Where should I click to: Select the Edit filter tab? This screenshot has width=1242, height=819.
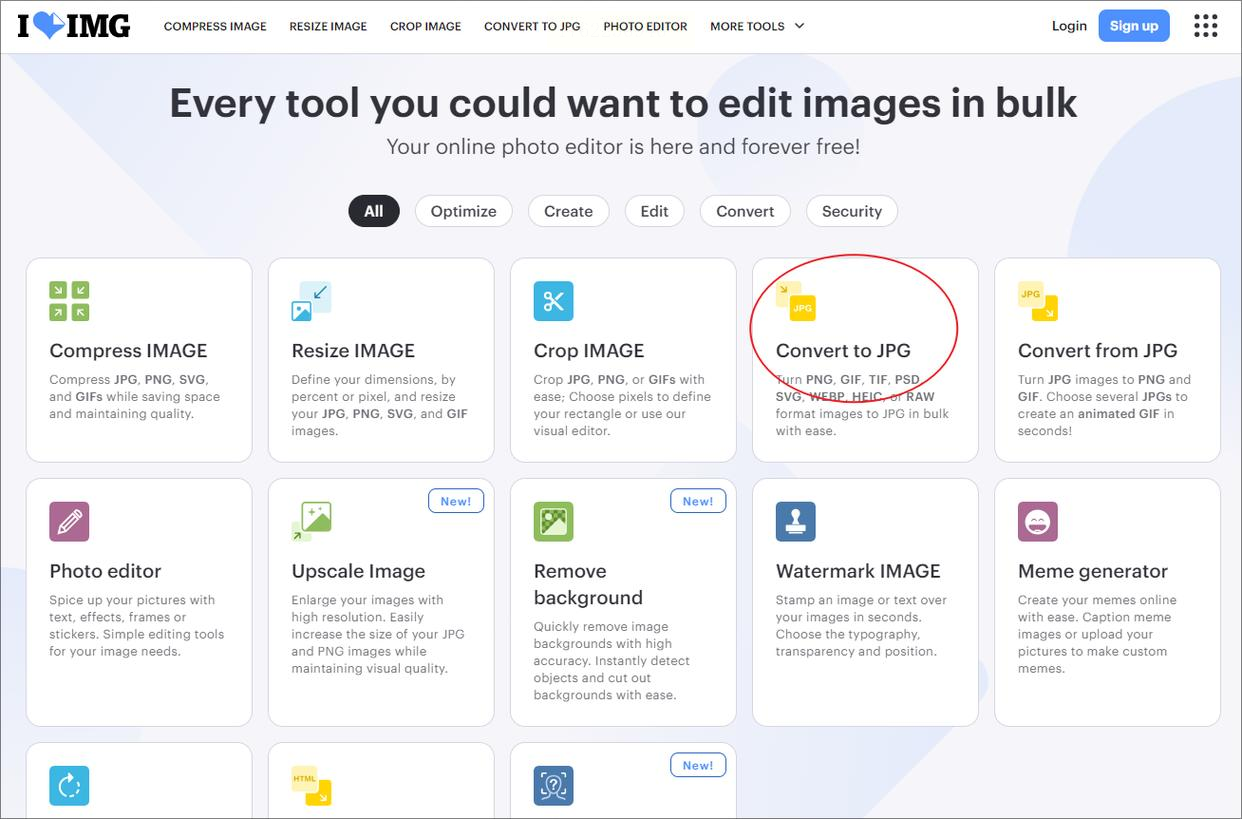[654, 211]
